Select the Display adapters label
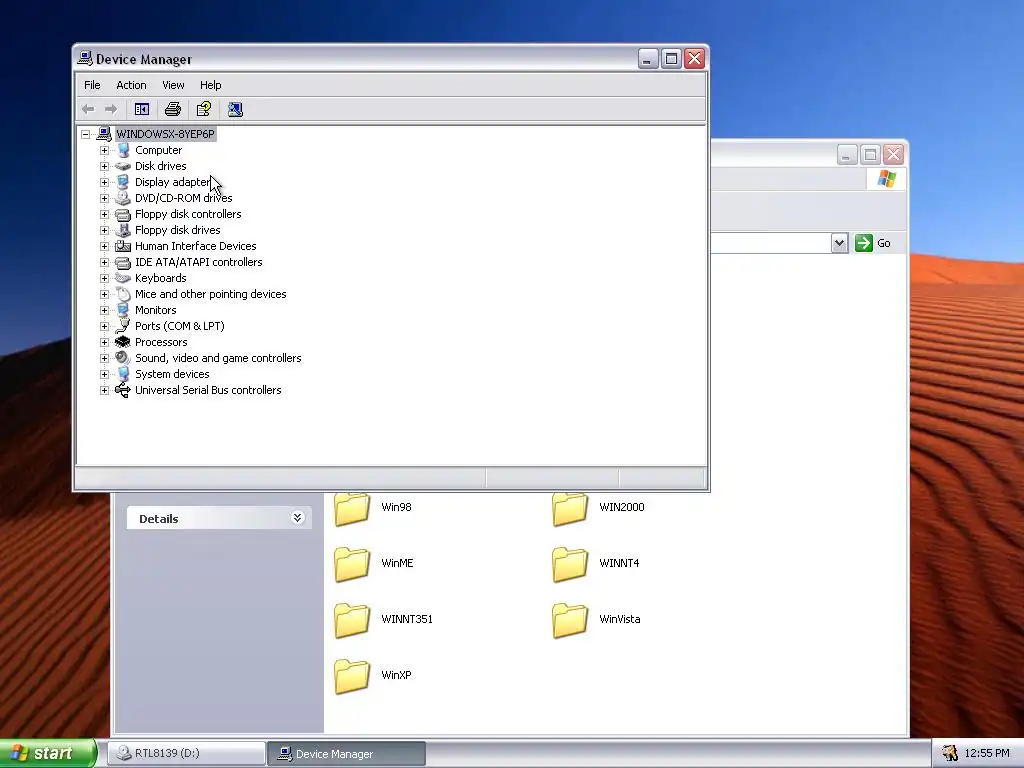The image size is (1024, 768). (173, 182)
